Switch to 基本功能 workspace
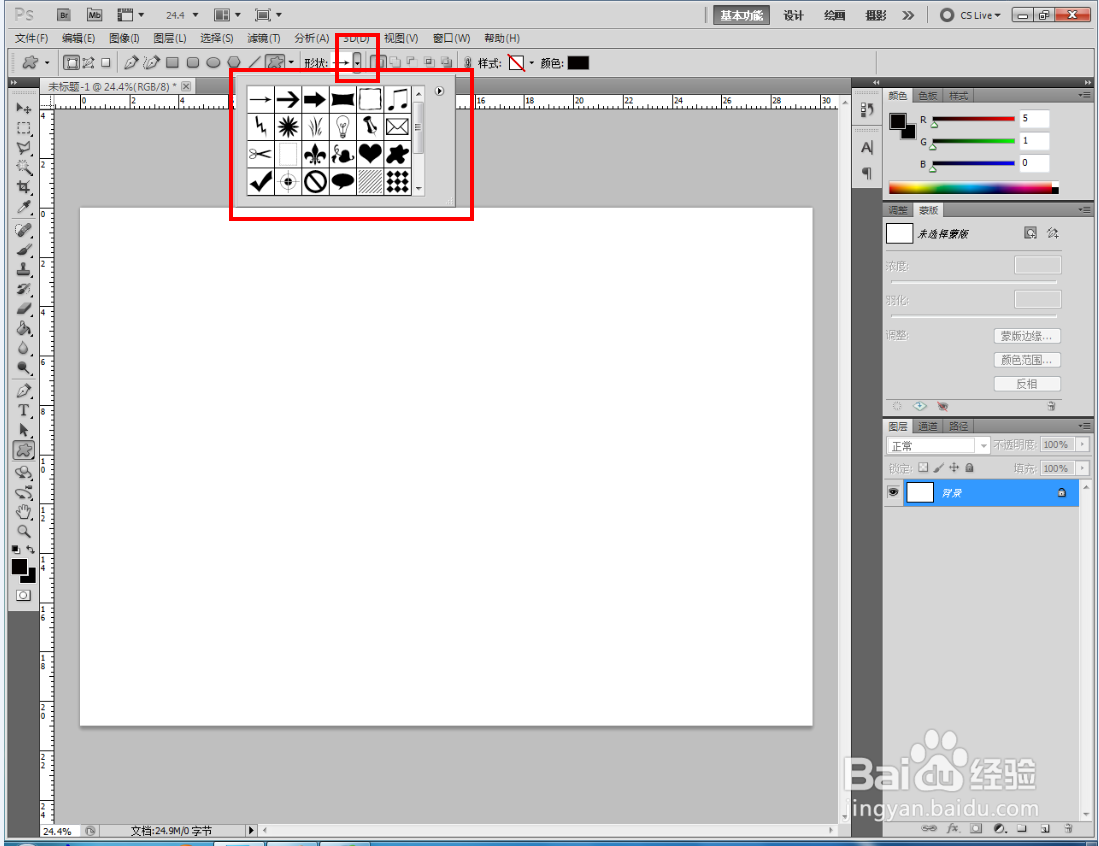This screenshot has height=846, width=1099. point(741,15)
